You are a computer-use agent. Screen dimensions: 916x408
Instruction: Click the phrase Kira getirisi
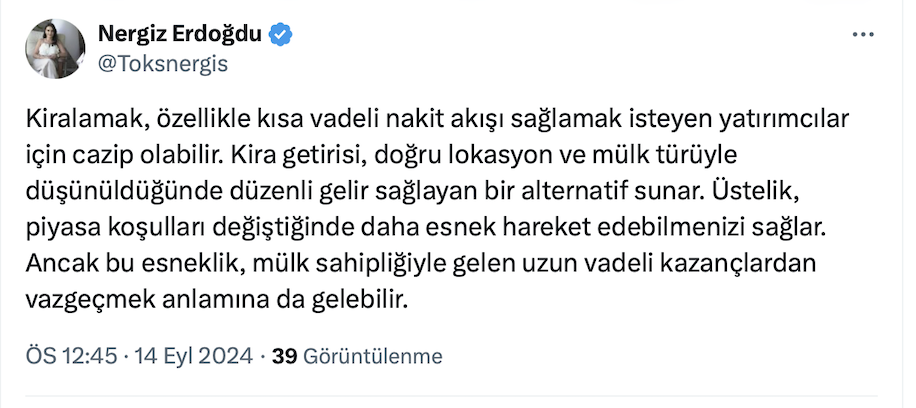[287, 157]
